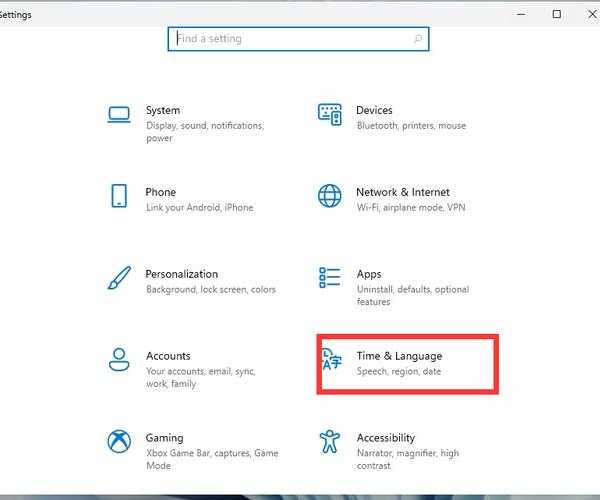Click the Accessibility figure icon

(x=330, y=441)
